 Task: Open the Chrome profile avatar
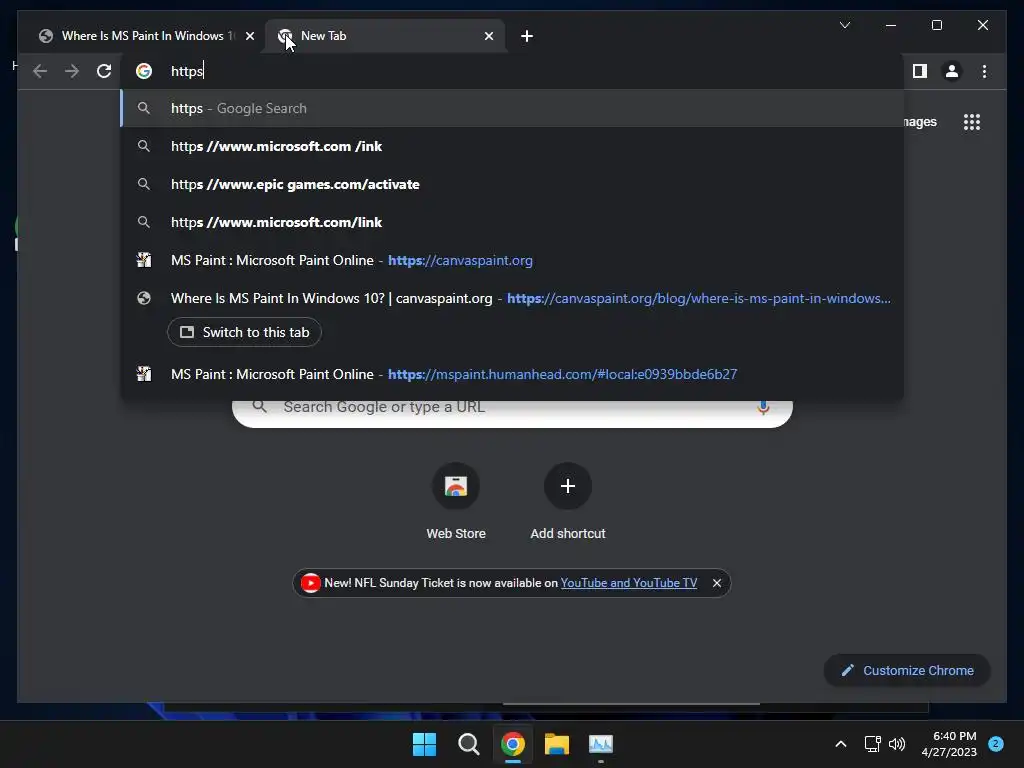point(952,71)
